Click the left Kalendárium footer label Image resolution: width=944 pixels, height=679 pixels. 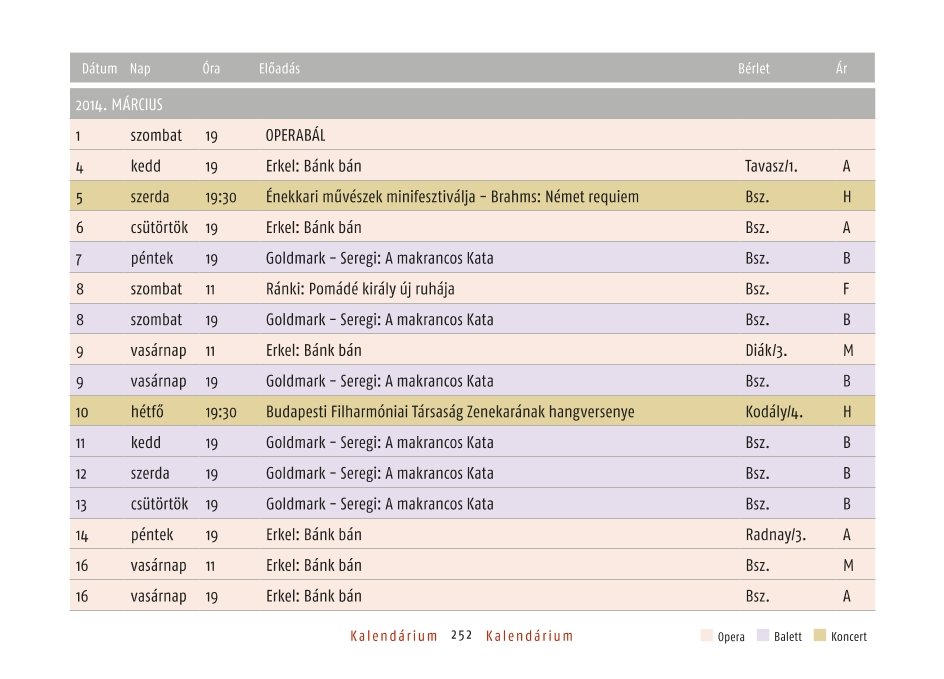394,636
